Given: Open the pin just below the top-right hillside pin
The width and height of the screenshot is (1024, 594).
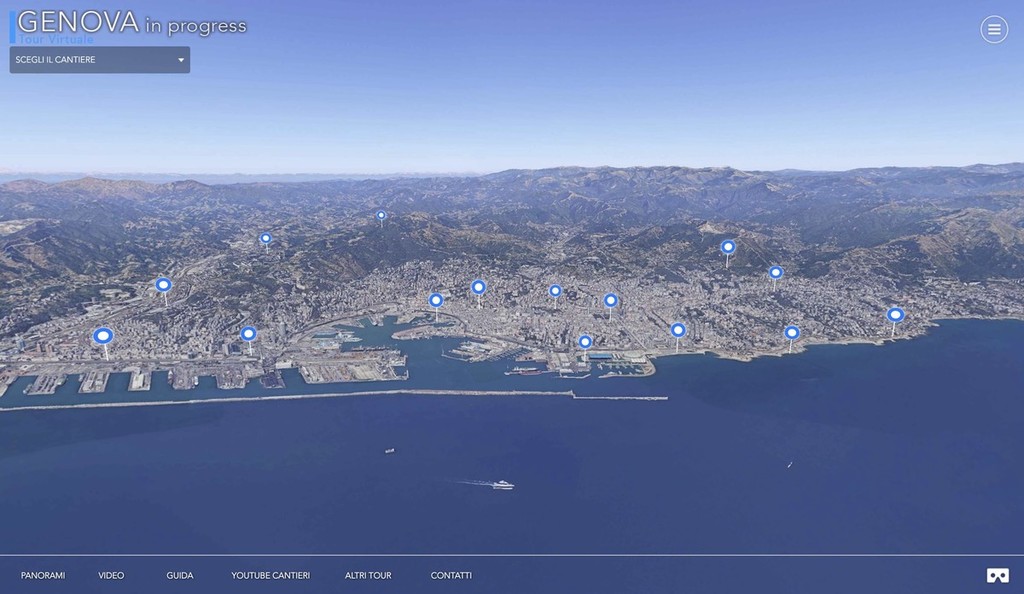Looking at the screenshot, I should tap(775, 272).
